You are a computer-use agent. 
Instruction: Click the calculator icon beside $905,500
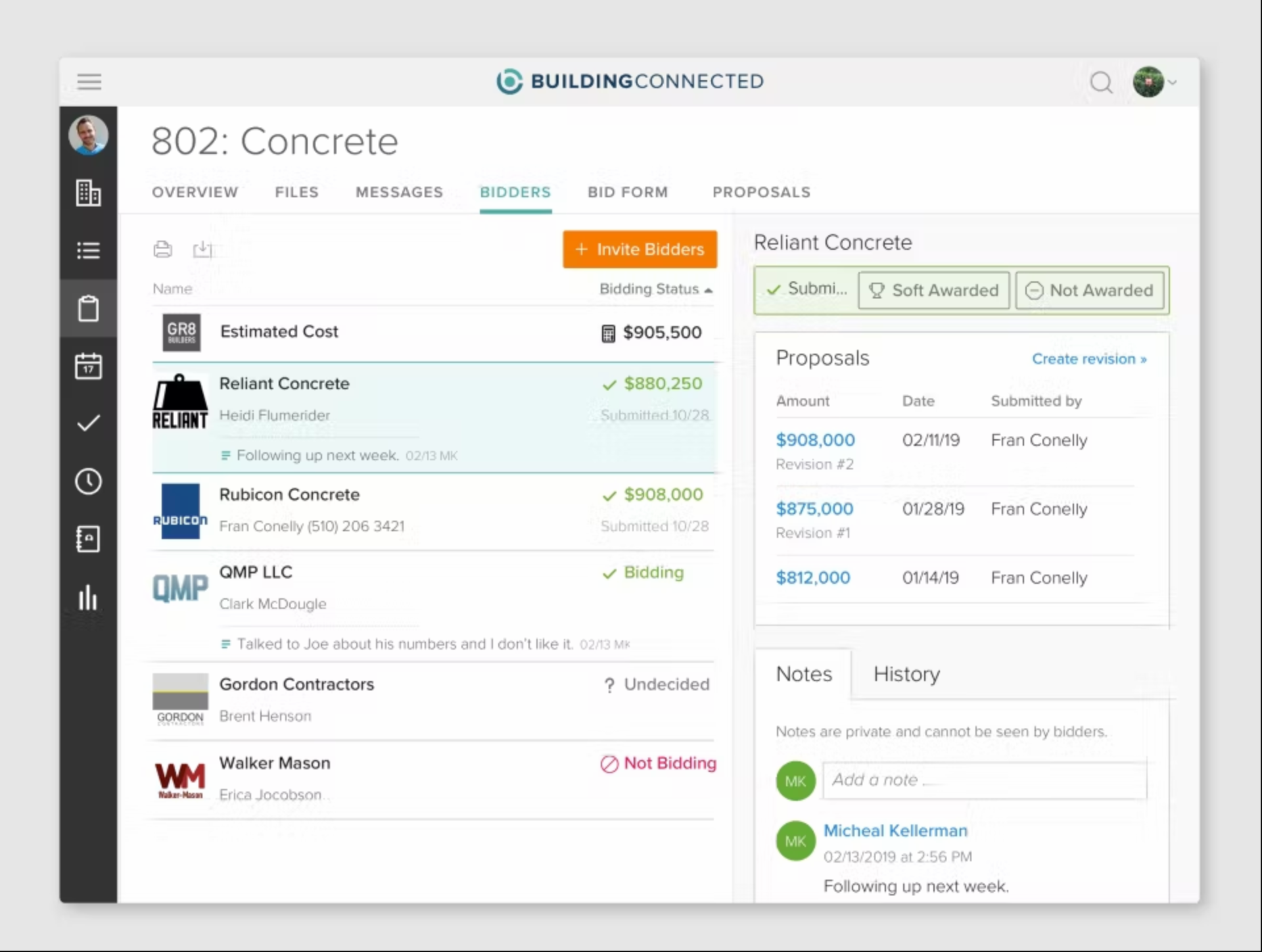click(608, 333)
